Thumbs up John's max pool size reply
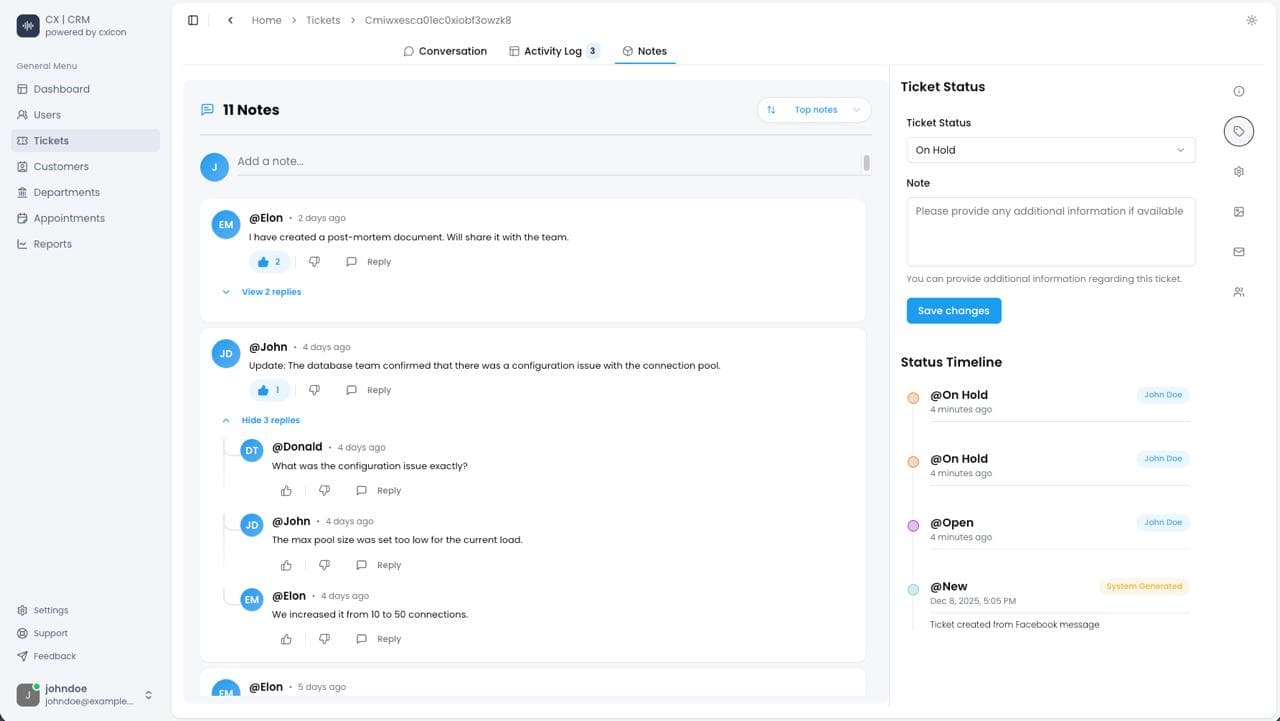 286,565
